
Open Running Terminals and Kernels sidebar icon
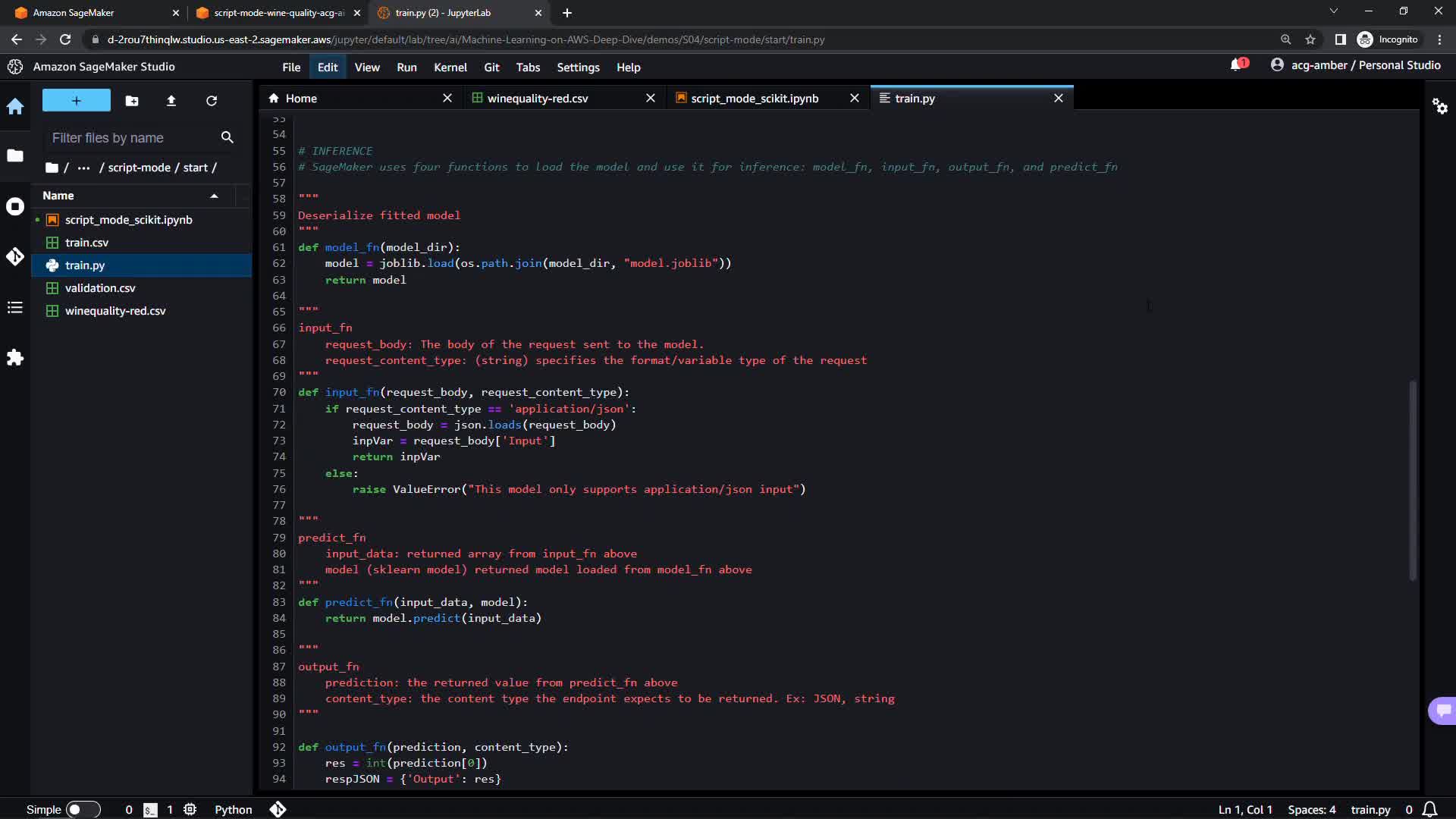point(15,207)
